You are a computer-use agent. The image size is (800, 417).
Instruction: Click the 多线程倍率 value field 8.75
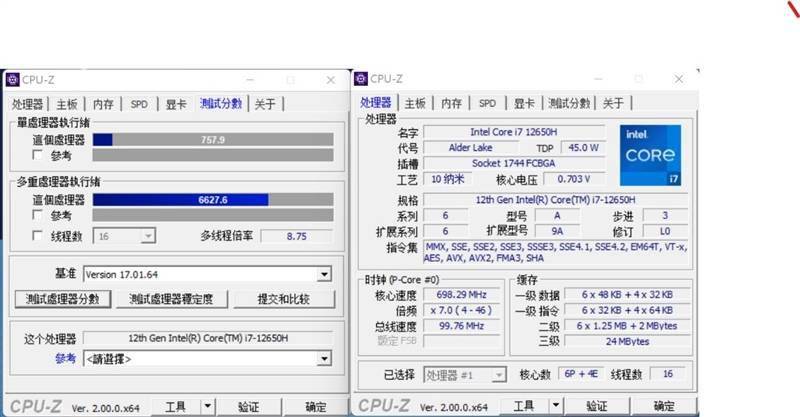coord(296,236)
